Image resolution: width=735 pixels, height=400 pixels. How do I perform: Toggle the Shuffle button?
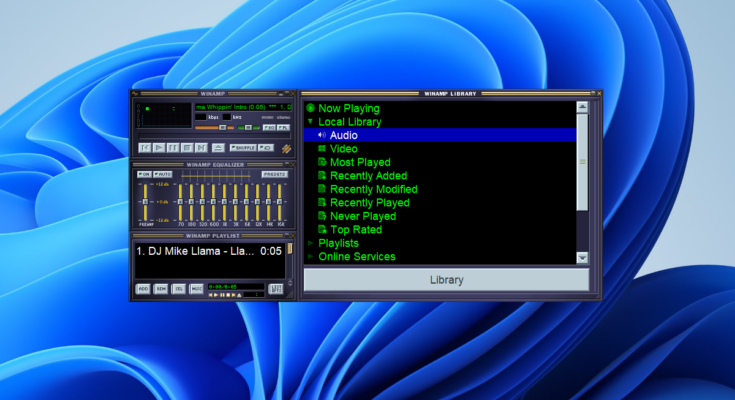point(243,147)
